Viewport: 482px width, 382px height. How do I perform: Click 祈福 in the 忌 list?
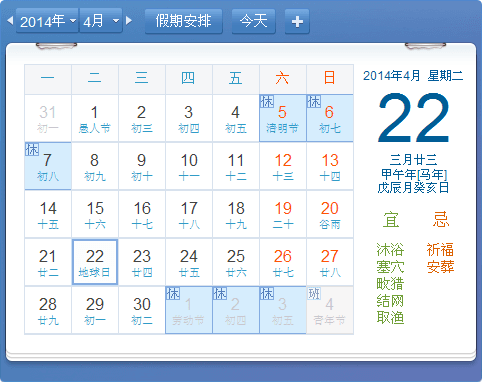point(440,249)
